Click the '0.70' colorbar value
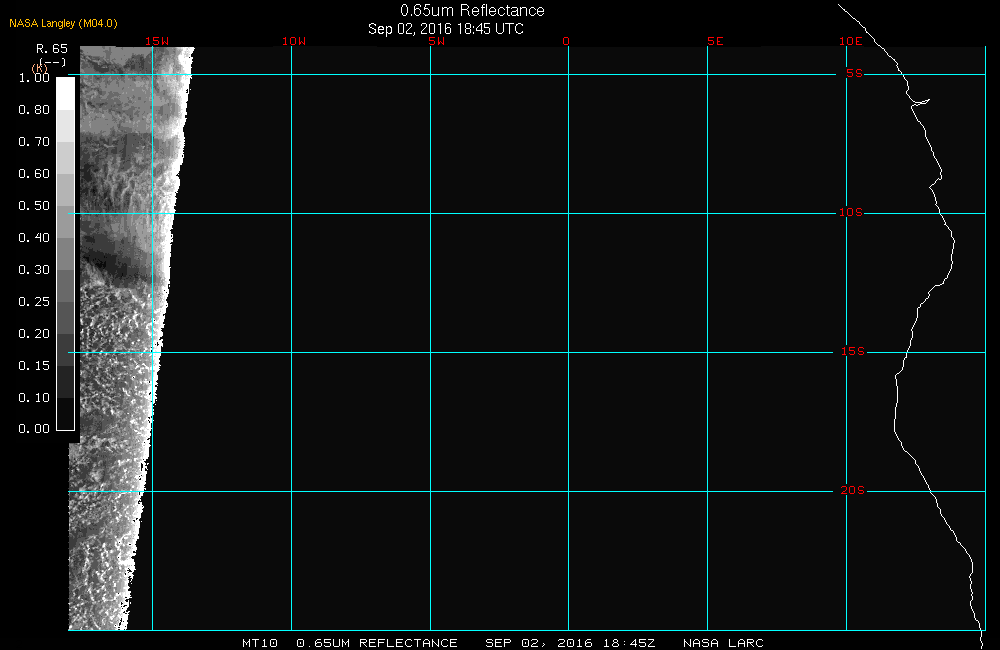Image resolution: width=1000 pixels, height=650 pixels. click(x=34, y=142)
